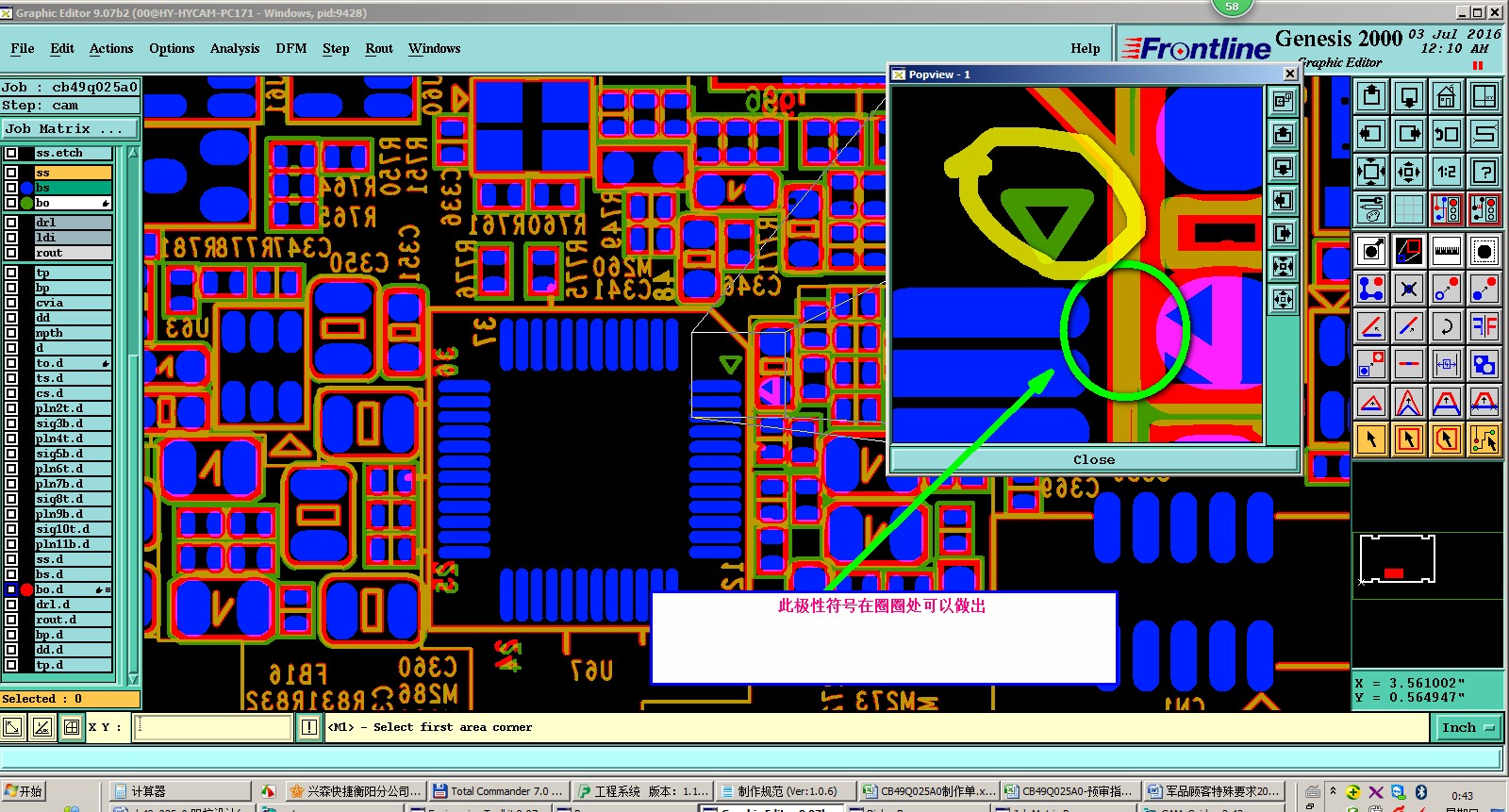This screenshot has height=812, width=1509.
Task: Toggle checkbox next to ss.etch layer
Action: pyautogui.click(x=11, y=153)
